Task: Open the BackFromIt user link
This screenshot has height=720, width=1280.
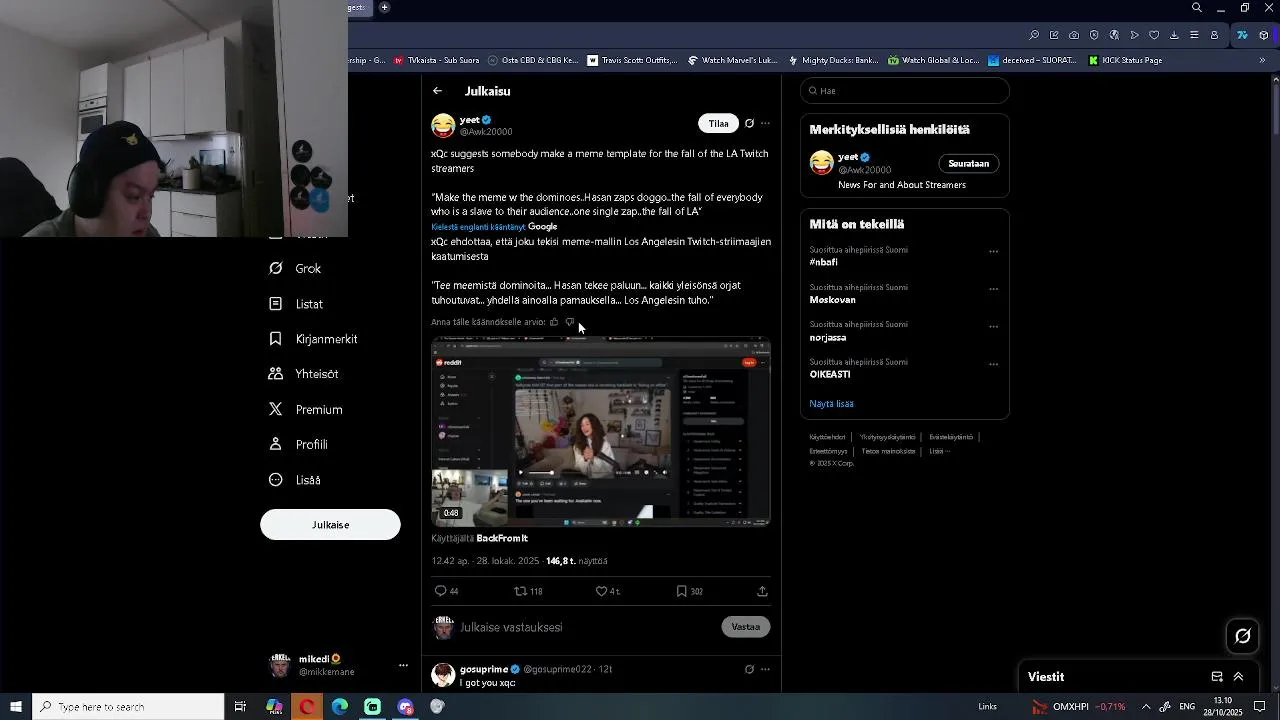Action: (x=501, y=539)
